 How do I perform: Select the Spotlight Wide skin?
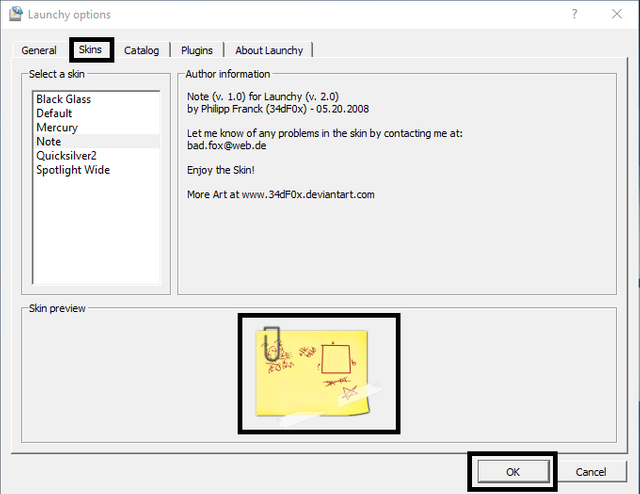click(x=96, y=170)
